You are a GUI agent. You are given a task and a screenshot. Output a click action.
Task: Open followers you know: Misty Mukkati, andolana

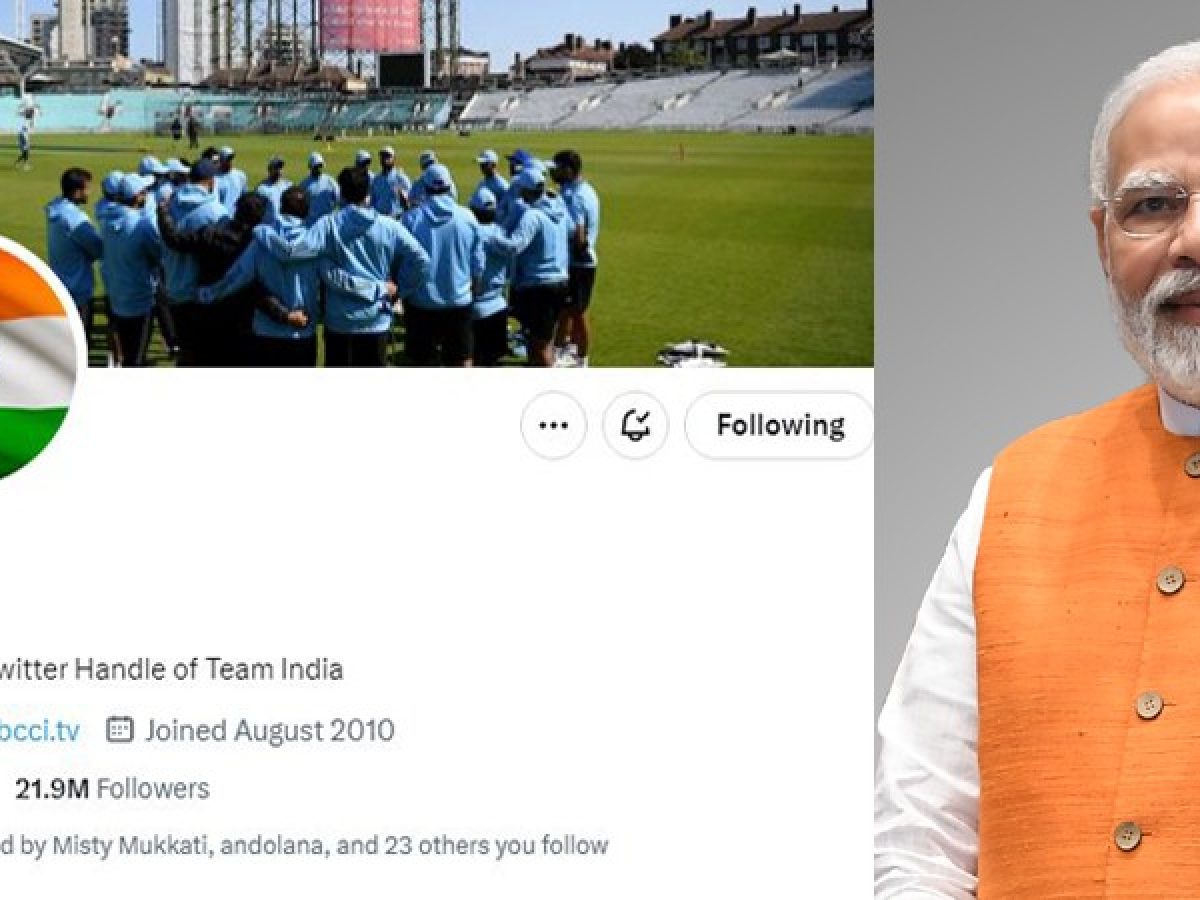[x=304, y=845]
